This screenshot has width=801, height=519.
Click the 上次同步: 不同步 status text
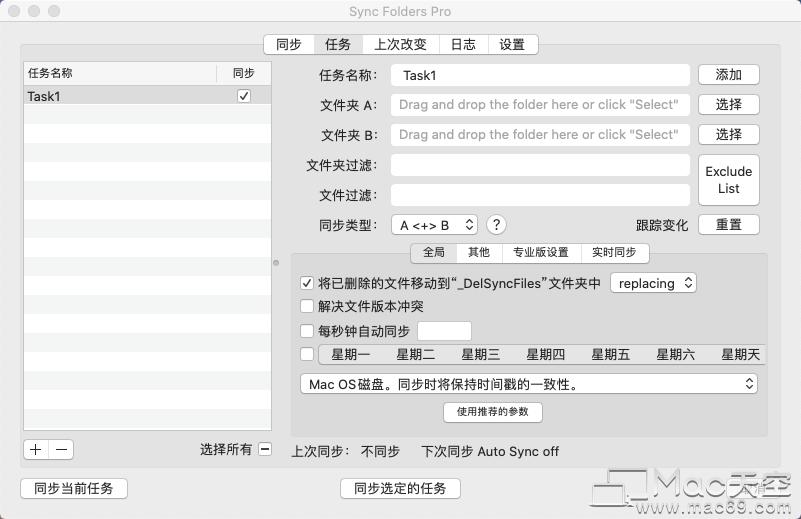click(346, 452)
